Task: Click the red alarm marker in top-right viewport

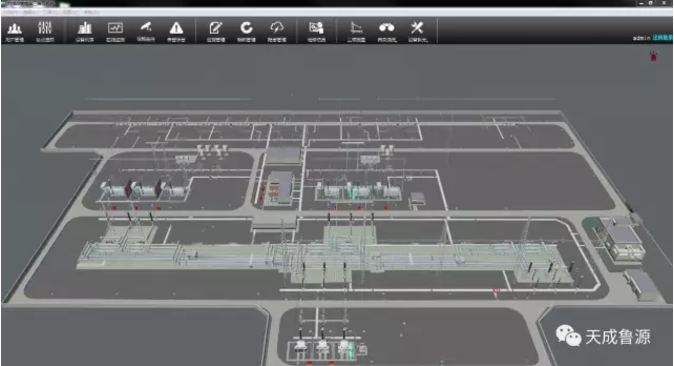Action: tap(653, 56)
